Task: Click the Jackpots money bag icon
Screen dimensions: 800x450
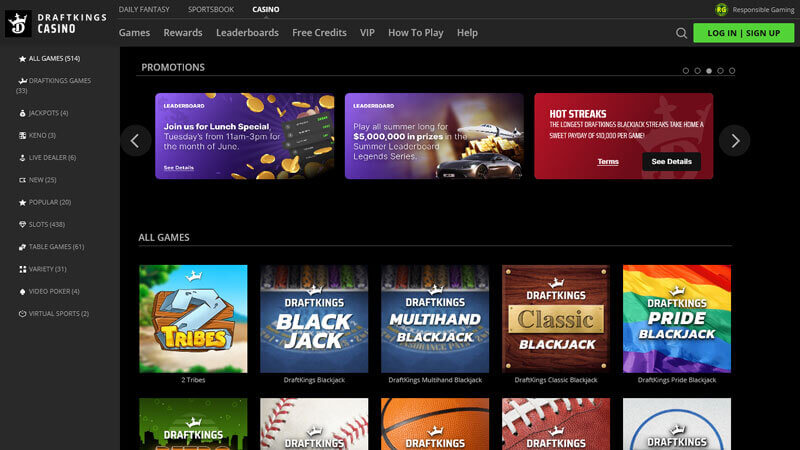Action: click(22, 113)
